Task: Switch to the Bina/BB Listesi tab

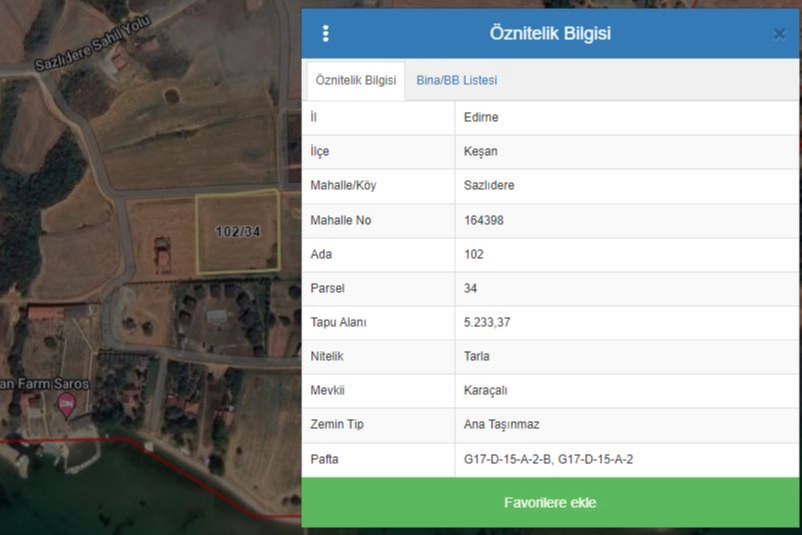Action: tap(456, 80)
